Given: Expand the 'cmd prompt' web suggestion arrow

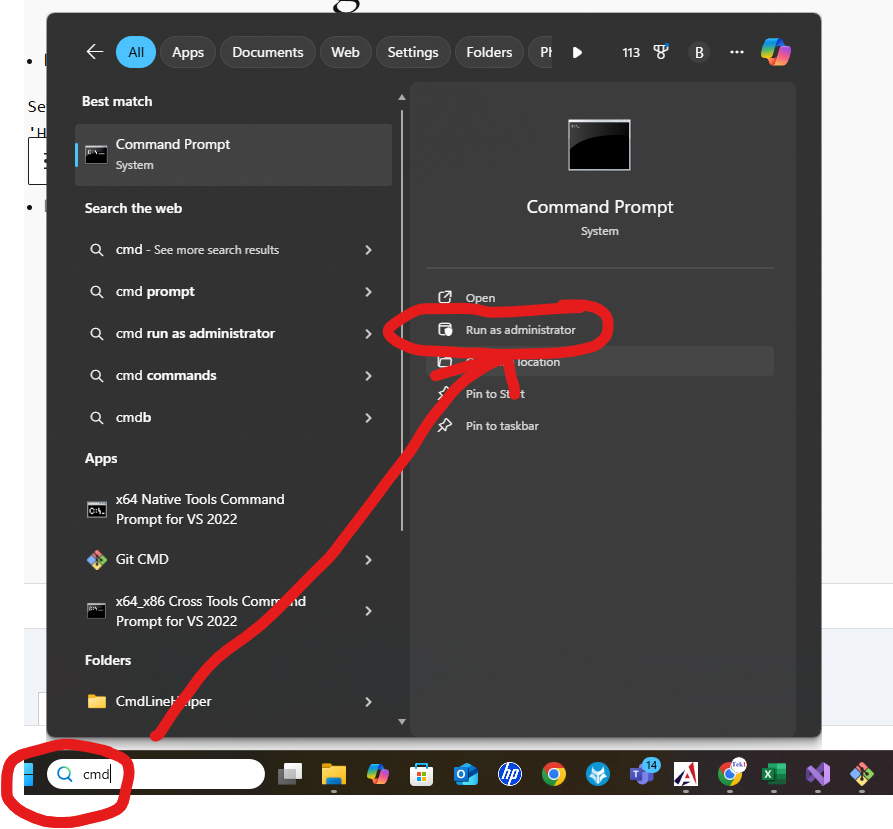Looking at the screenshot, I should [x=368, y=292].
